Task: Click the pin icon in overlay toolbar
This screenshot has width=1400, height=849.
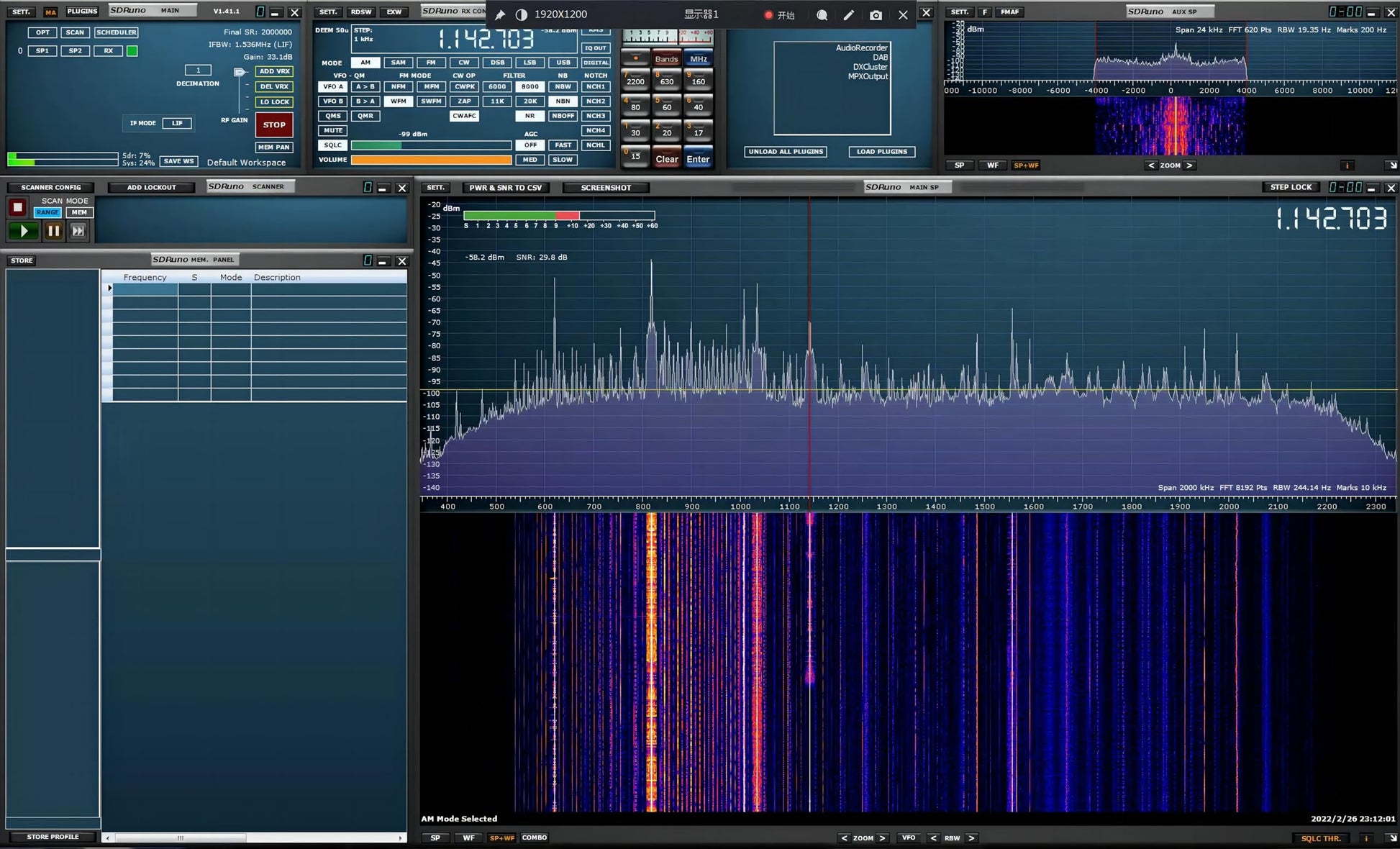Action: pyautogui.click(x=500, y=14)
